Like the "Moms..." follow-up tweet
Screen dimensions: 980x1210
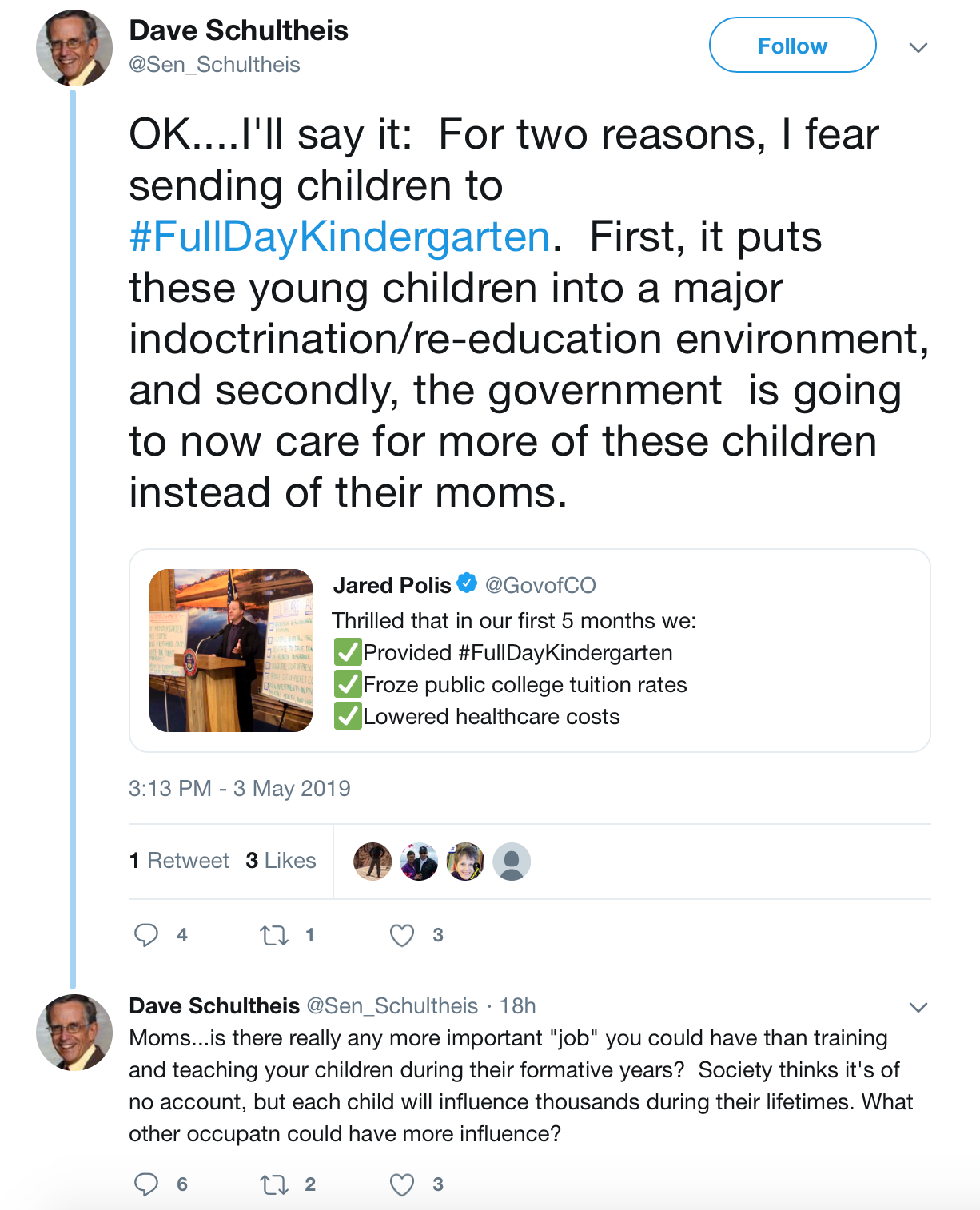[x=402, y=1184]
